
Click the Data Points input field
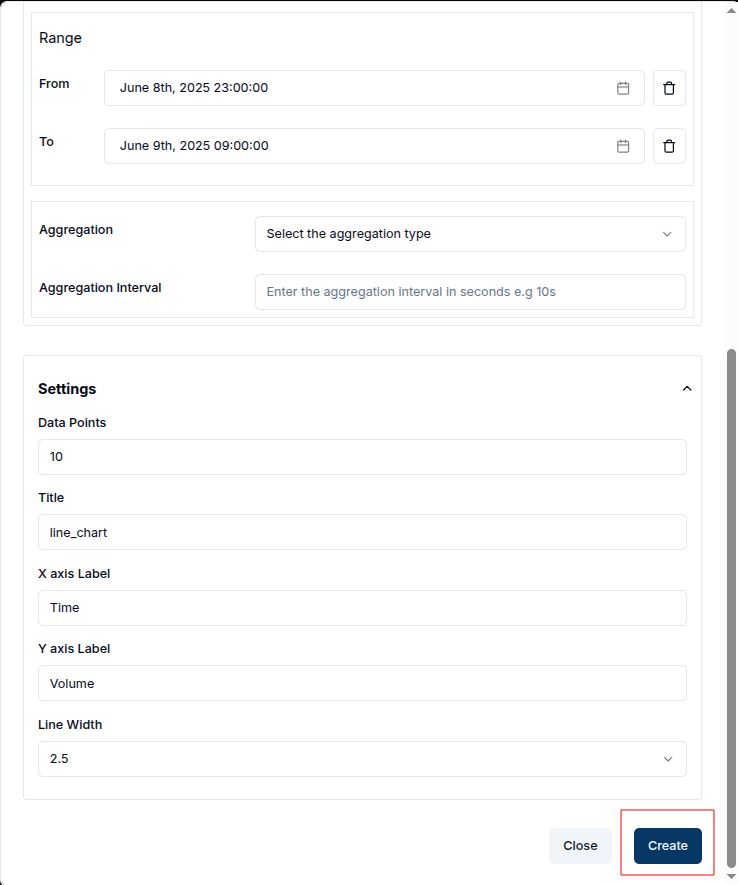(x=362, y=457)
